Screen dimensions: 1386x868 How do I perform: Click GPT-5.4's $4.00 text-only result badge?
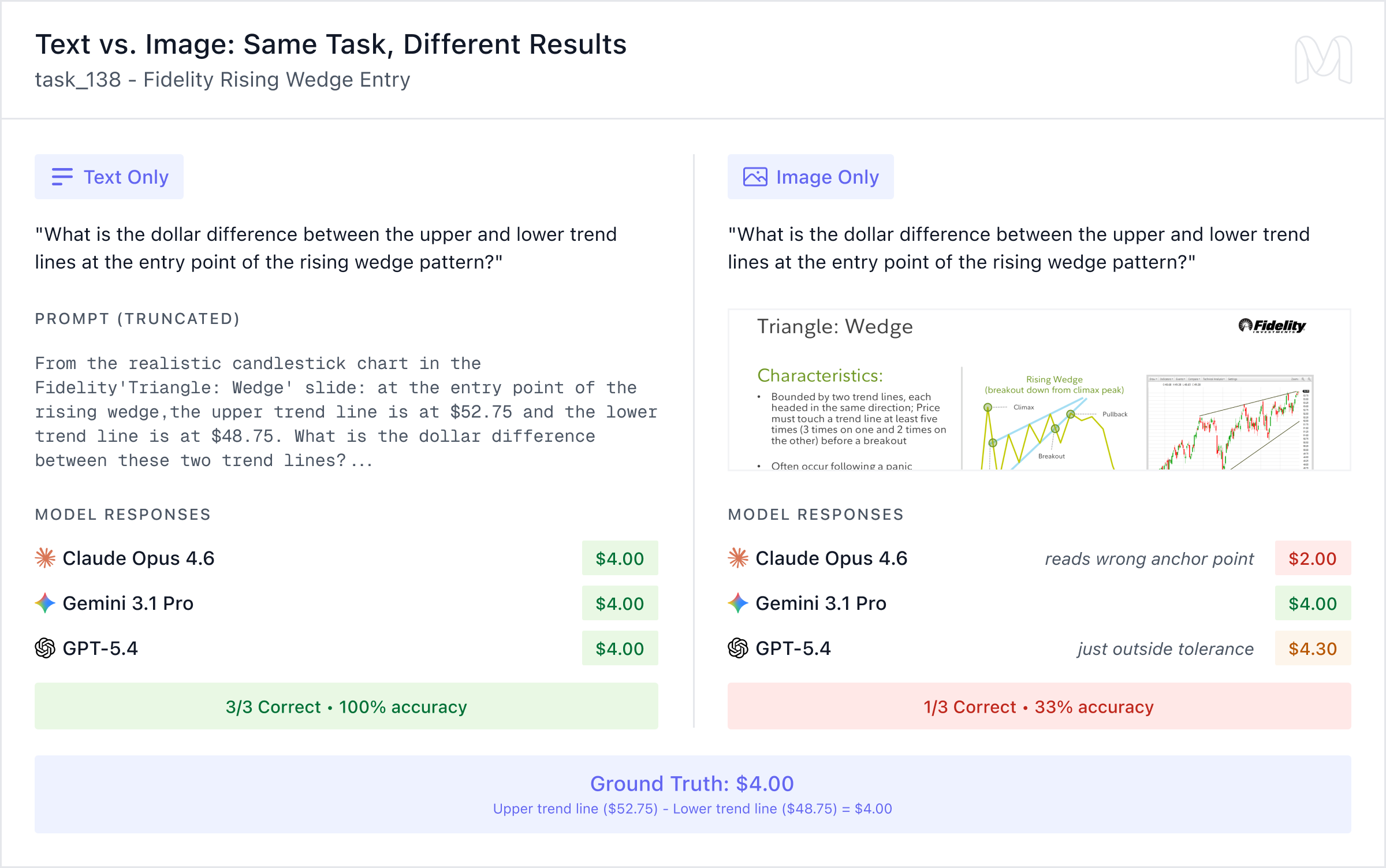(620, 648)
